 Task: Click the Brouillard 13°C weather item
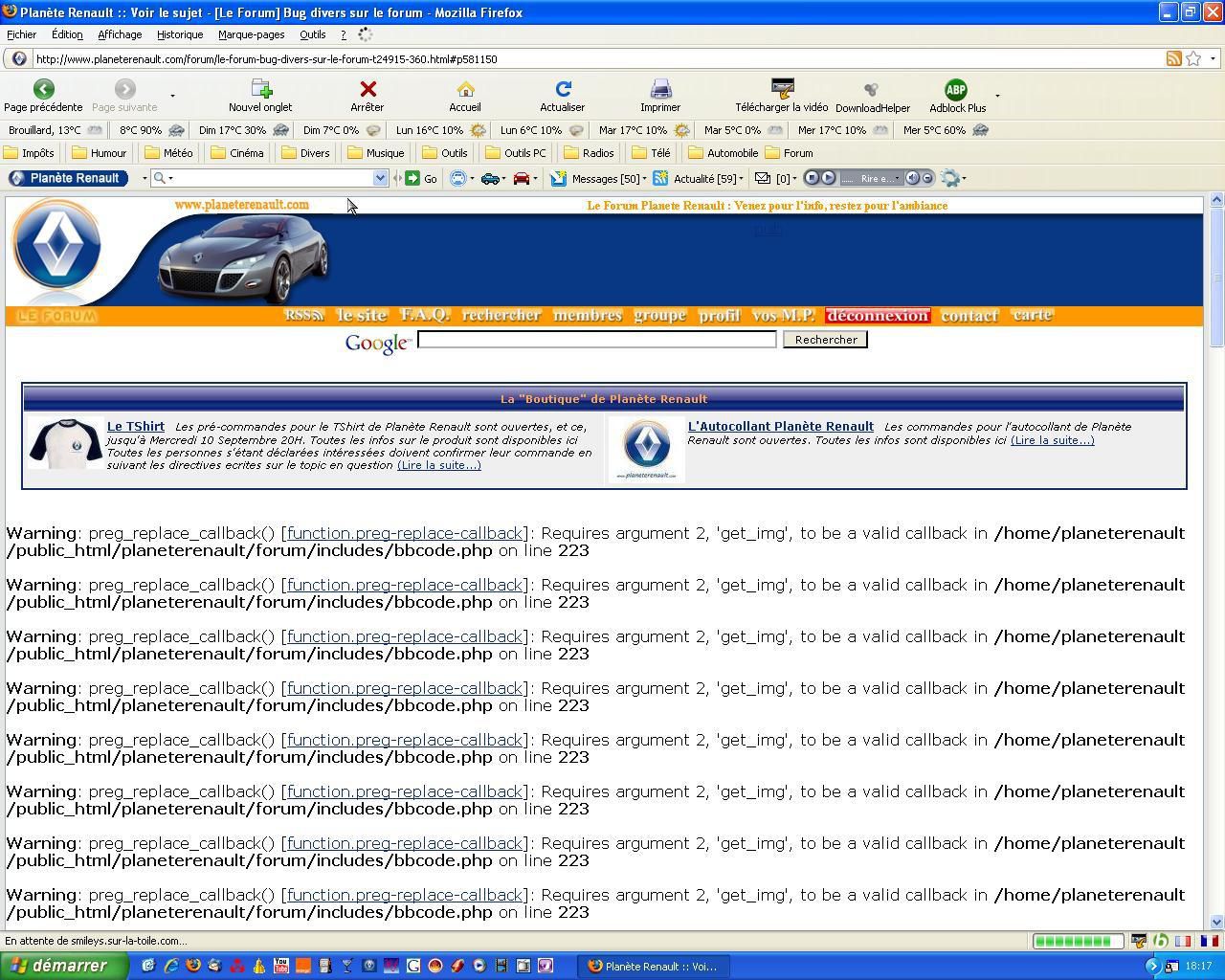[55, 130]
